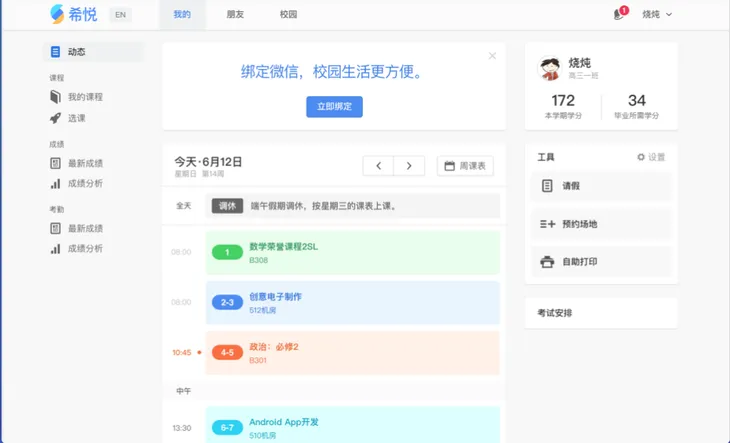Dismiss the WeChat binding banner
This screenshot has height=443, width=730.
click(x=492, y=56)
